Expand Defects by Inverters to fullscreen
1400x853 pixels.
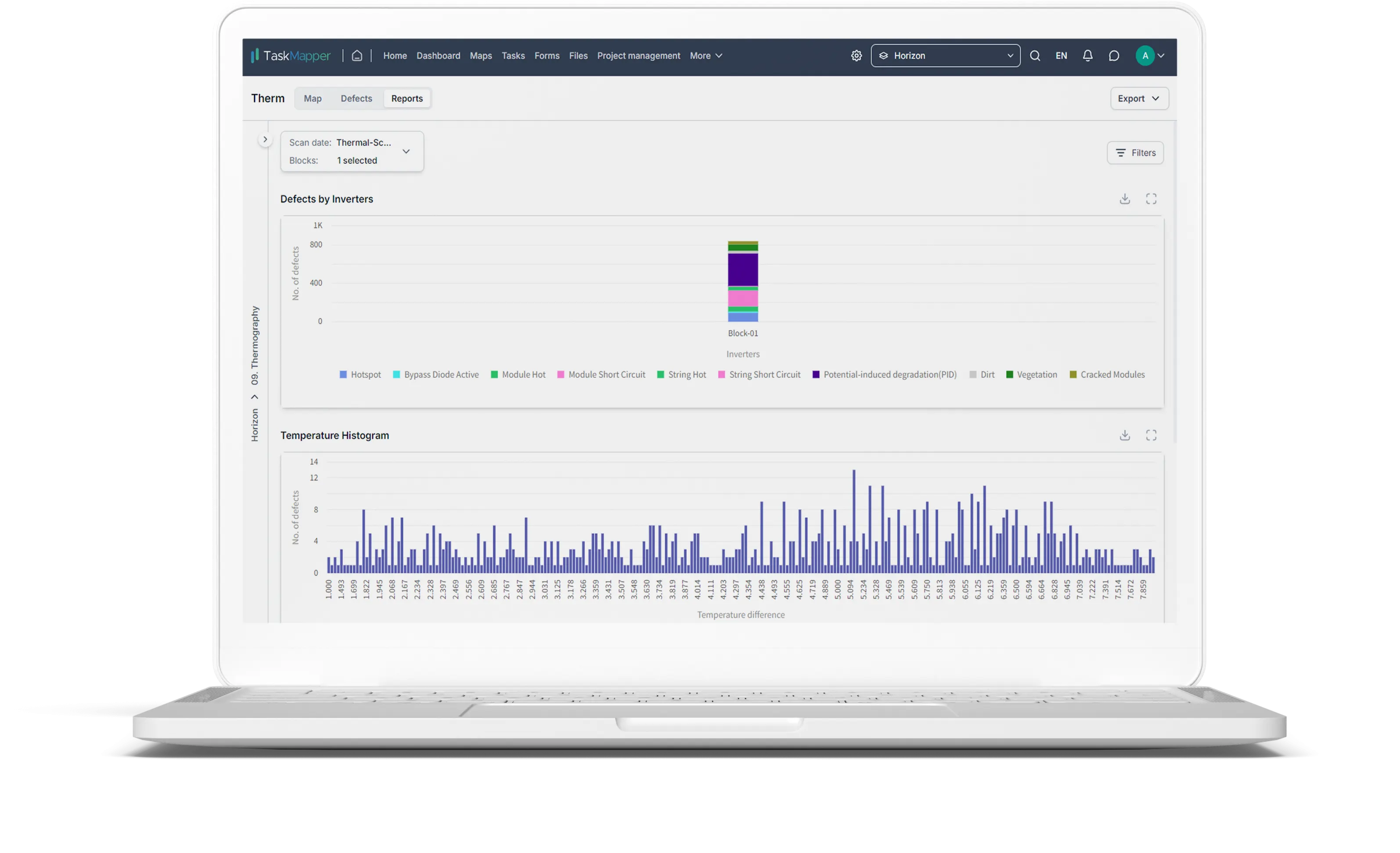coord(1151,199)
